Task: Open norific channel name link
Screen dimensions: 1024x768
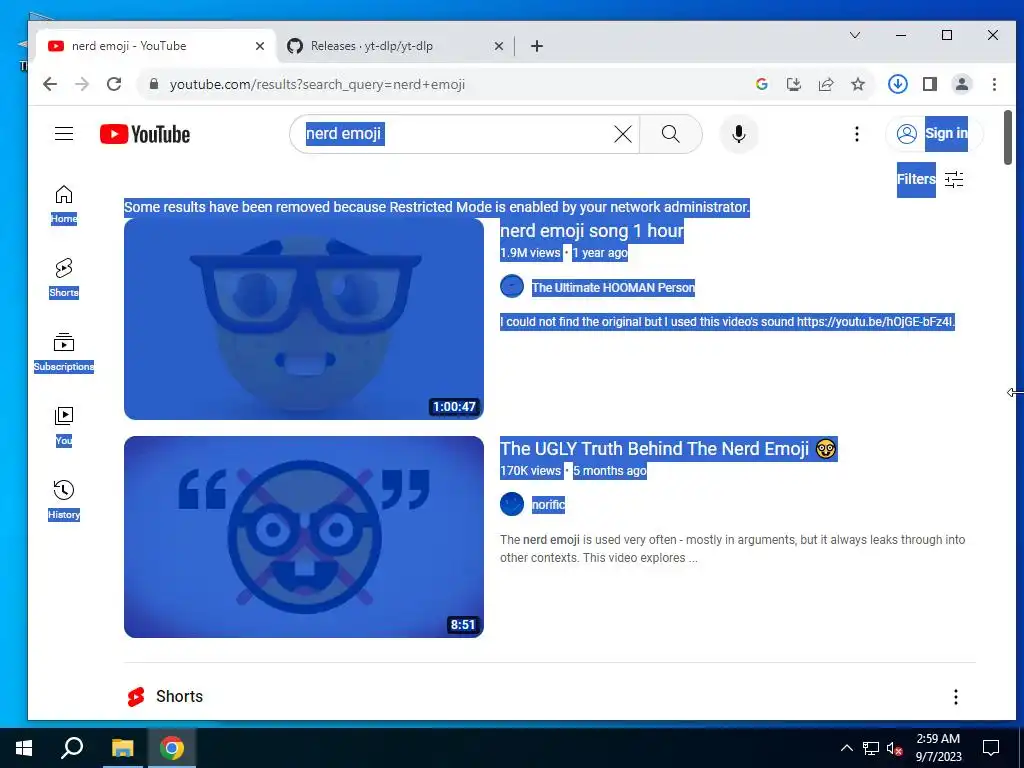Action: pyautogui.click(x=549, y=504)
